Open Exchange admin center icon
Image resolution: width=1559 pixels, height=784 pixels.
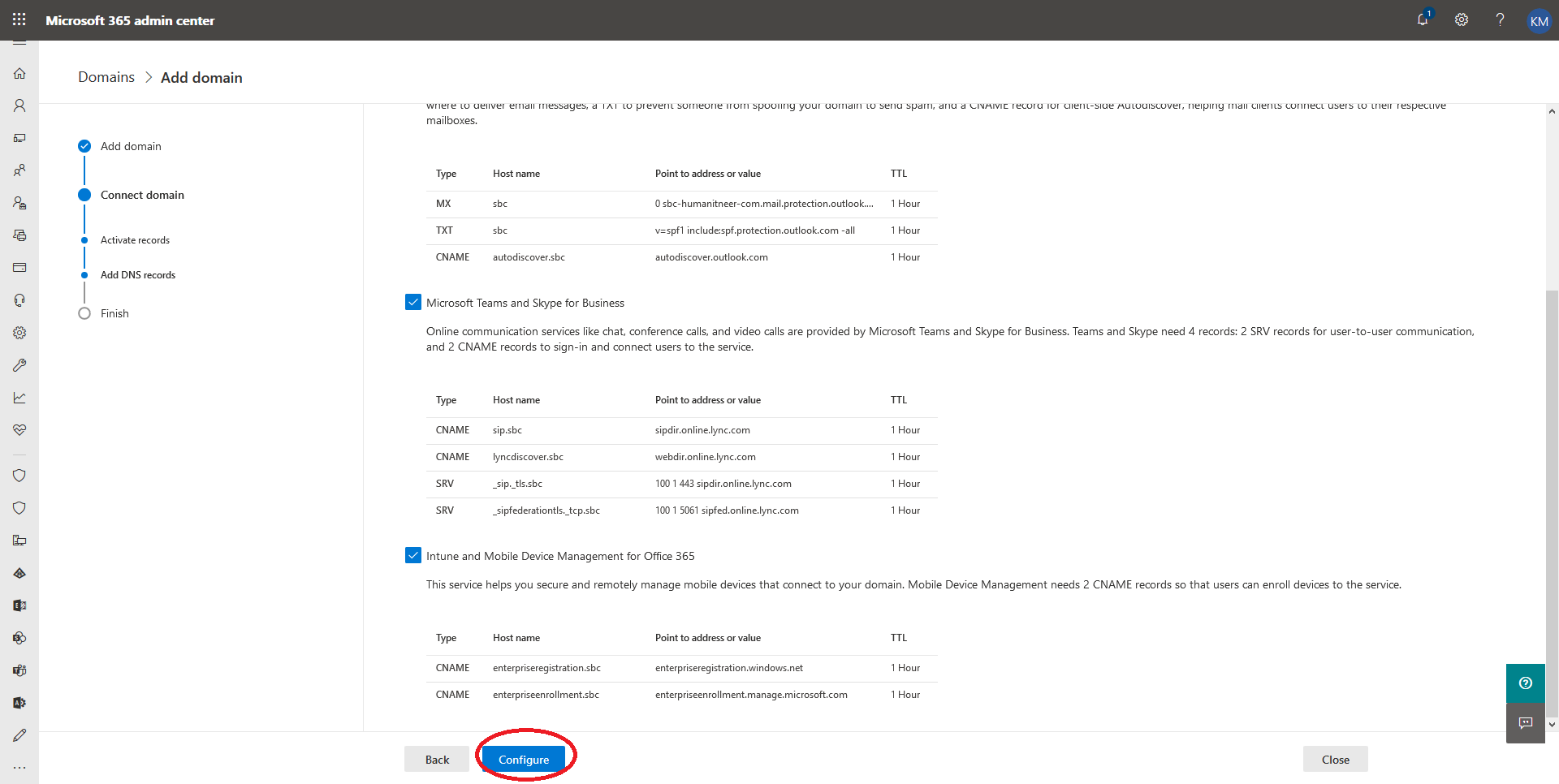(x=19, y=605)
